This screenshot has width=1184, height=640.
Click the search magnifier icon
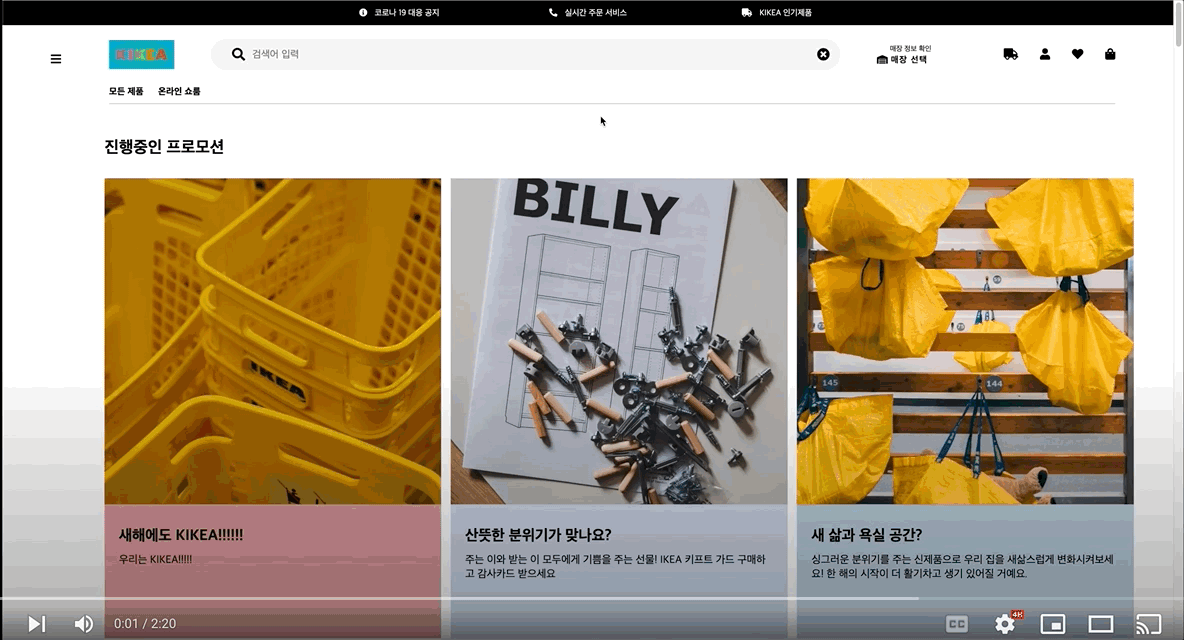[238, 54]
